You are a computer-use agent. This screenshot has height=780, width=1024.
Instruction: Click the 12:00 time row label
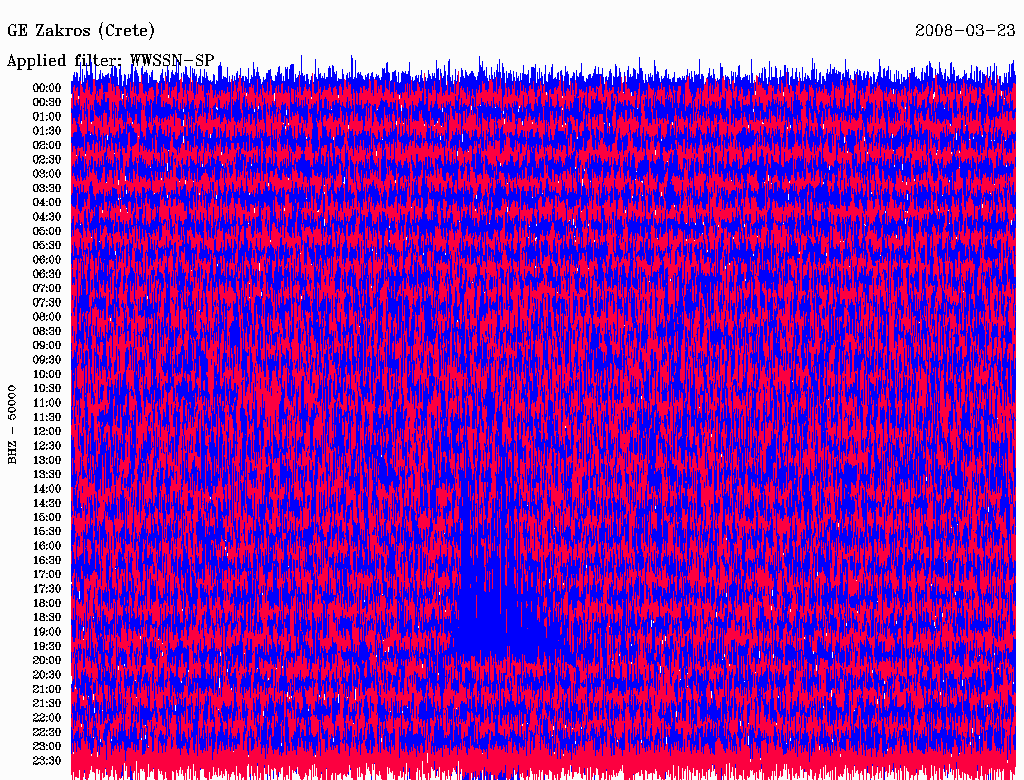47,431
